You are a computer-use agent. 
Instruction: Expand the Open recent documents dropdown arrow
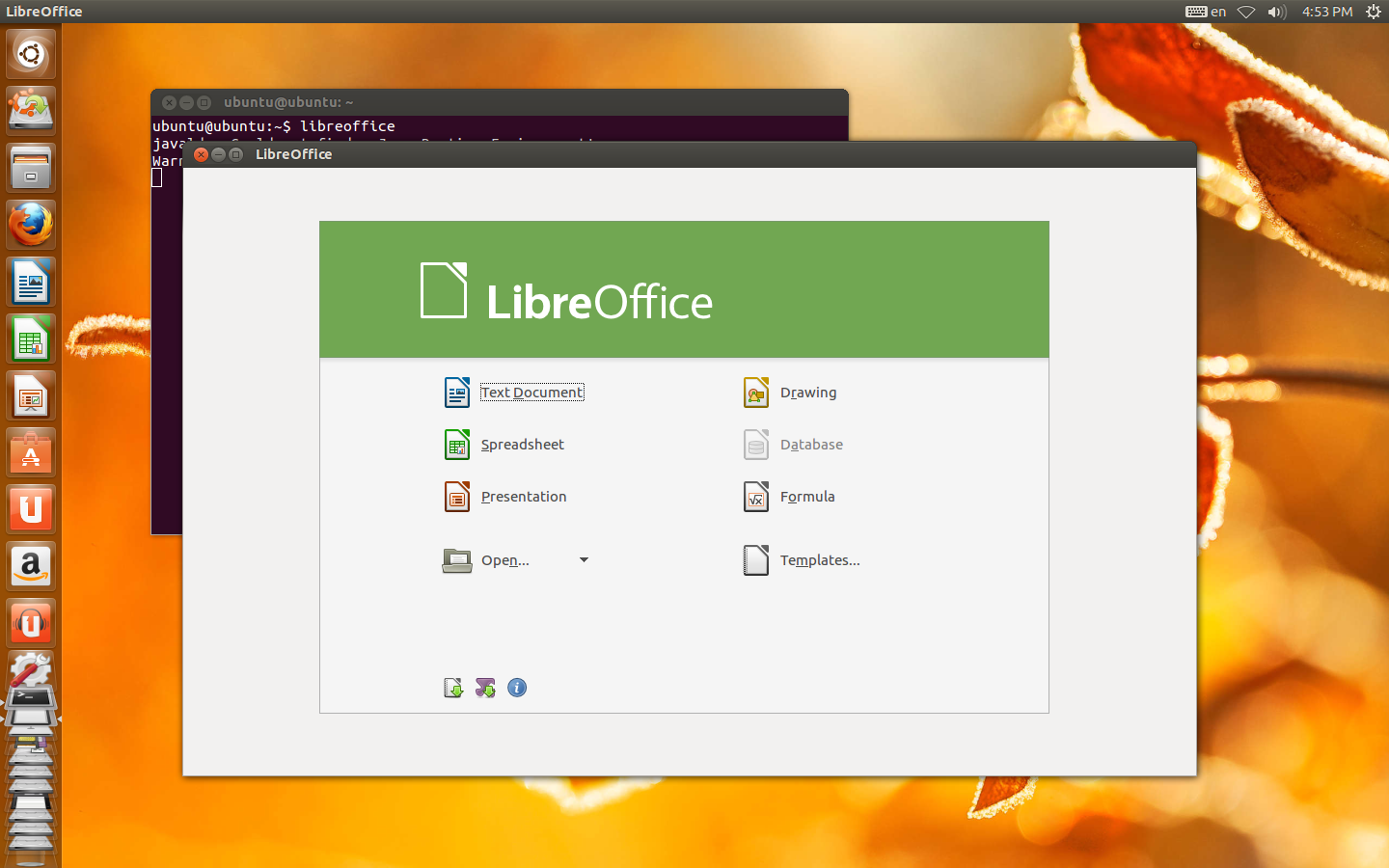[x=584, y=560]
